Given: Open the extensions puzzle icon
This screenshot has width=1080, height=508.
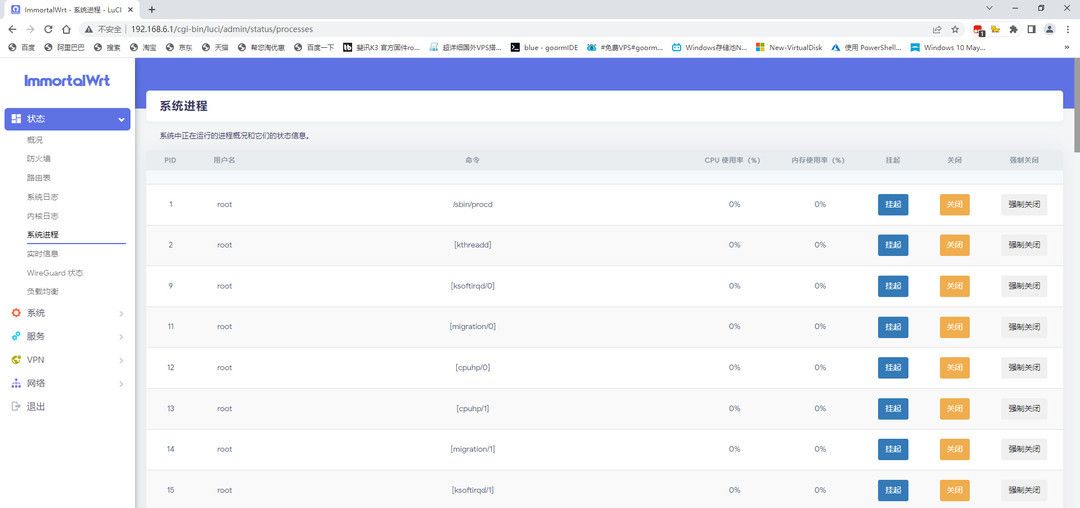Looking at the screenshot, I should [1013, 30].
